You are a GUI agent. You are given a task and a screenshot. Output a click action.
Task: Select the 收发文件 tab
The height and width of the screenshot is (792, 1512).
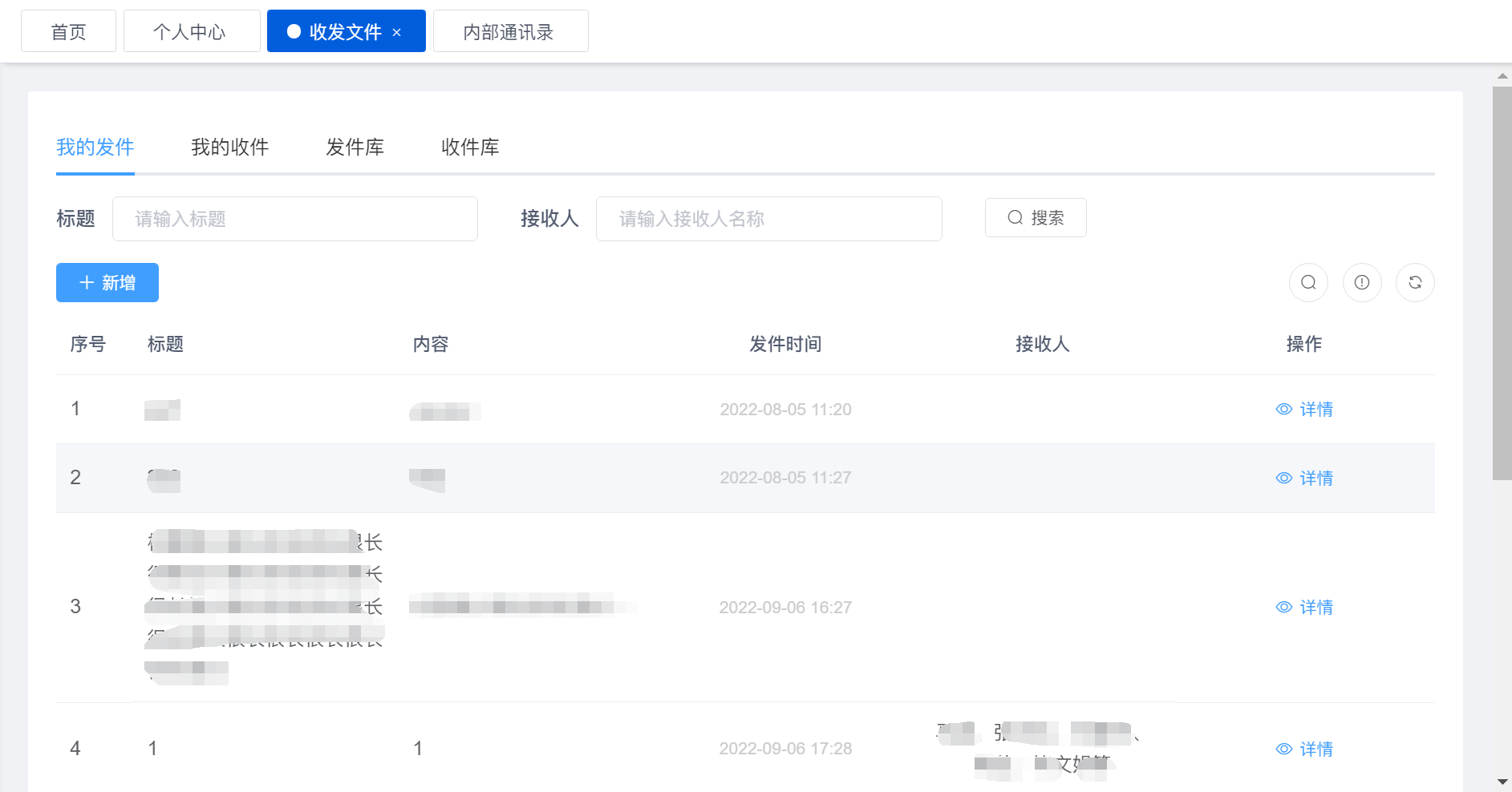(345, 31)
